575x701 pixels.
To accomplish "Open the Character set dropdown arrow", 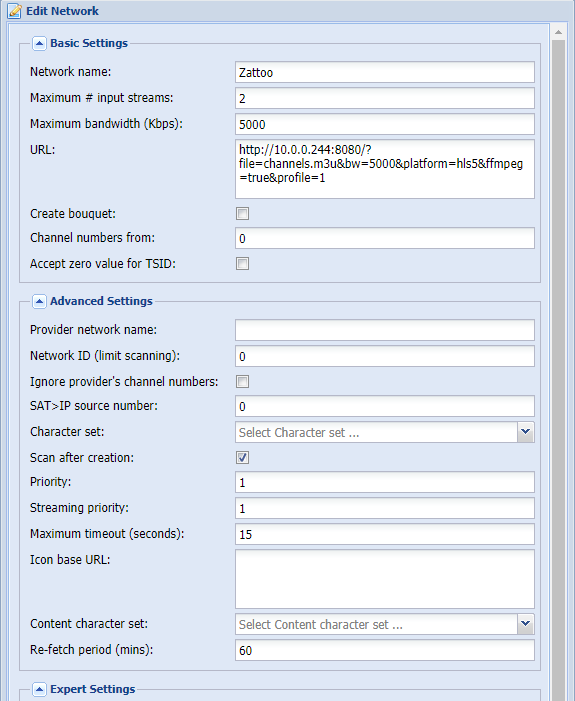I will coord(526,432).
